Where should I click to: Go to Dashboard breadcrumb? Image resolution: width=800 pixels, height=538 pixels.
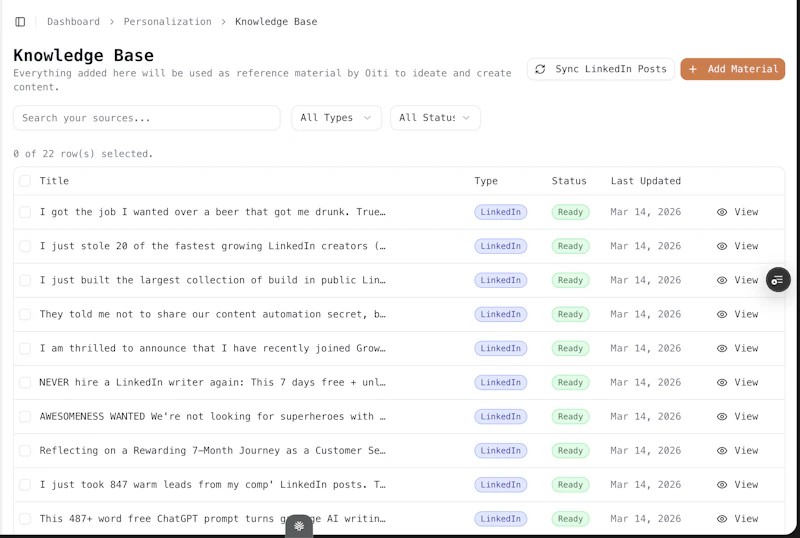[73, 21]
